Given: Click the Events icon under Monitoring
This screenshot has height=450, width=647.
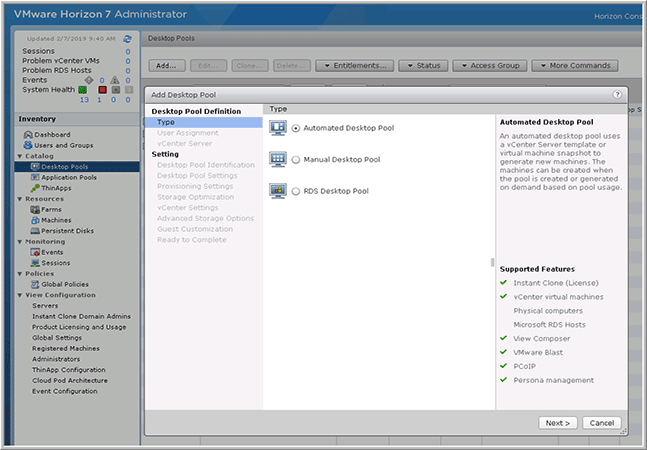Looking at the screenshot, I should click(35, 252).
